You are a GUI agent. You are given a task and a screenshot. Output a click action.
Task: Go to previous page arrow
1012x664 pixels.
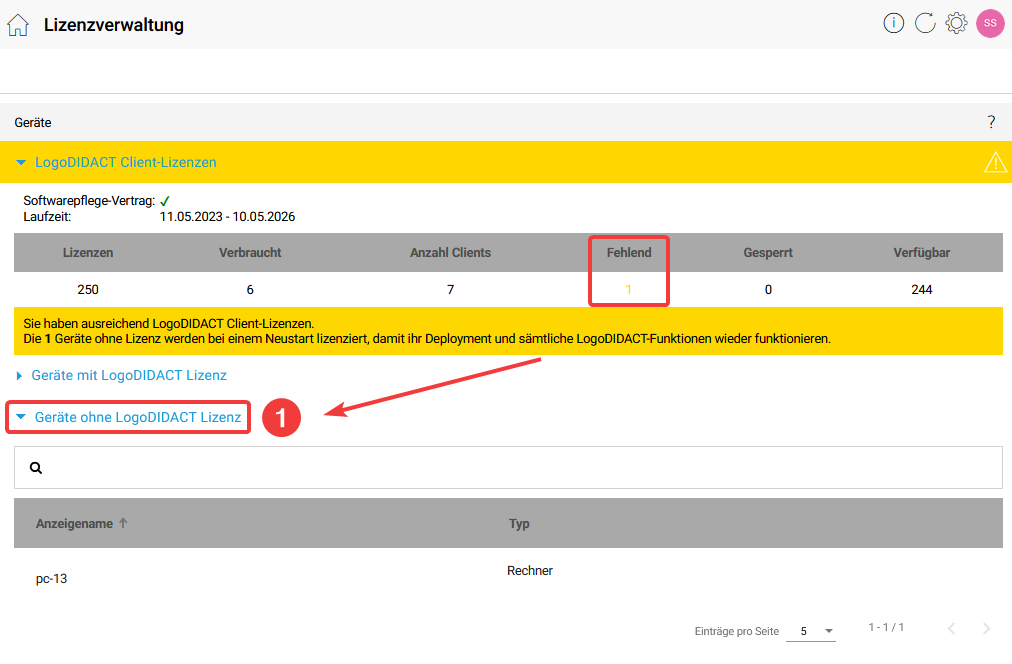[951, 629]
